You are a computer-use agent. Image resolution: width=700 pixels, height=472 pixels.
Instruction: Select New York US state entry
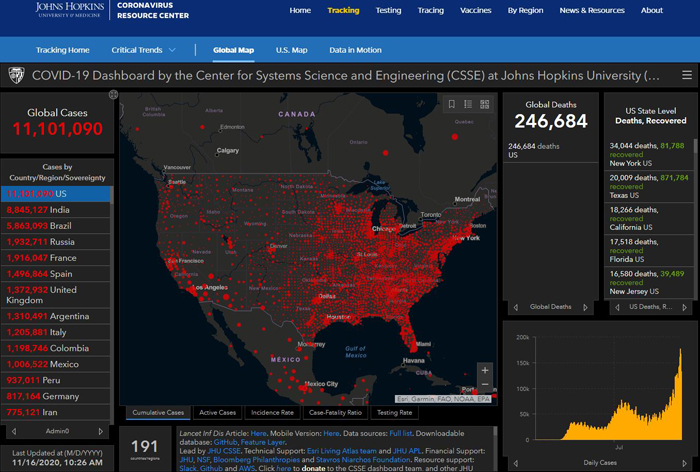(x=650, y=155)
